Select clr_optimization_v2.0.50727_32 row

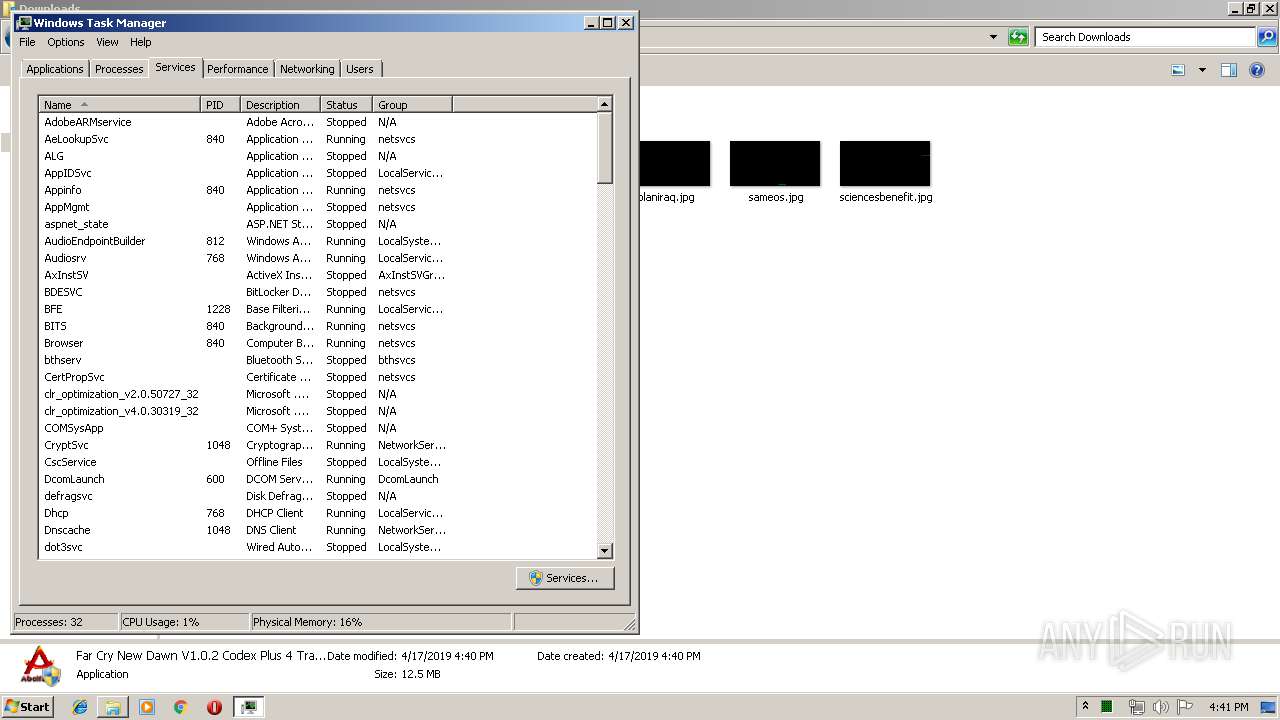(318, 394)
